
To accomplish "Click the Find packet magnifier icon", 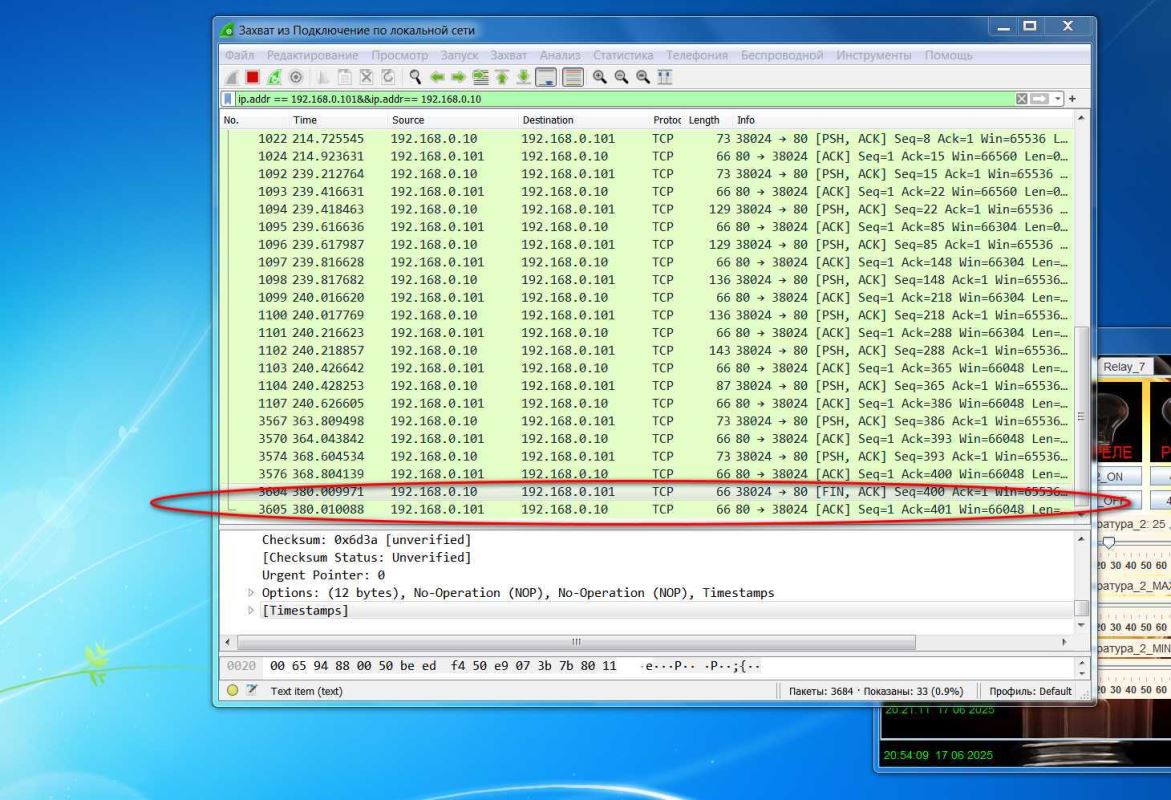I will click(x=416, y=77).
